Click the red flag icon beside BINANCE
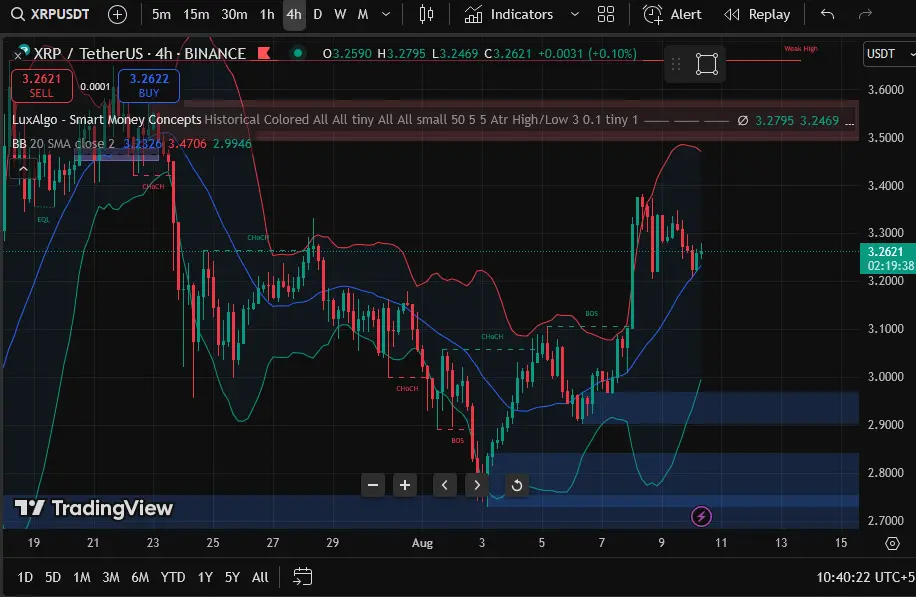Viewport: 916px width, 597px height. coord(264,54)
